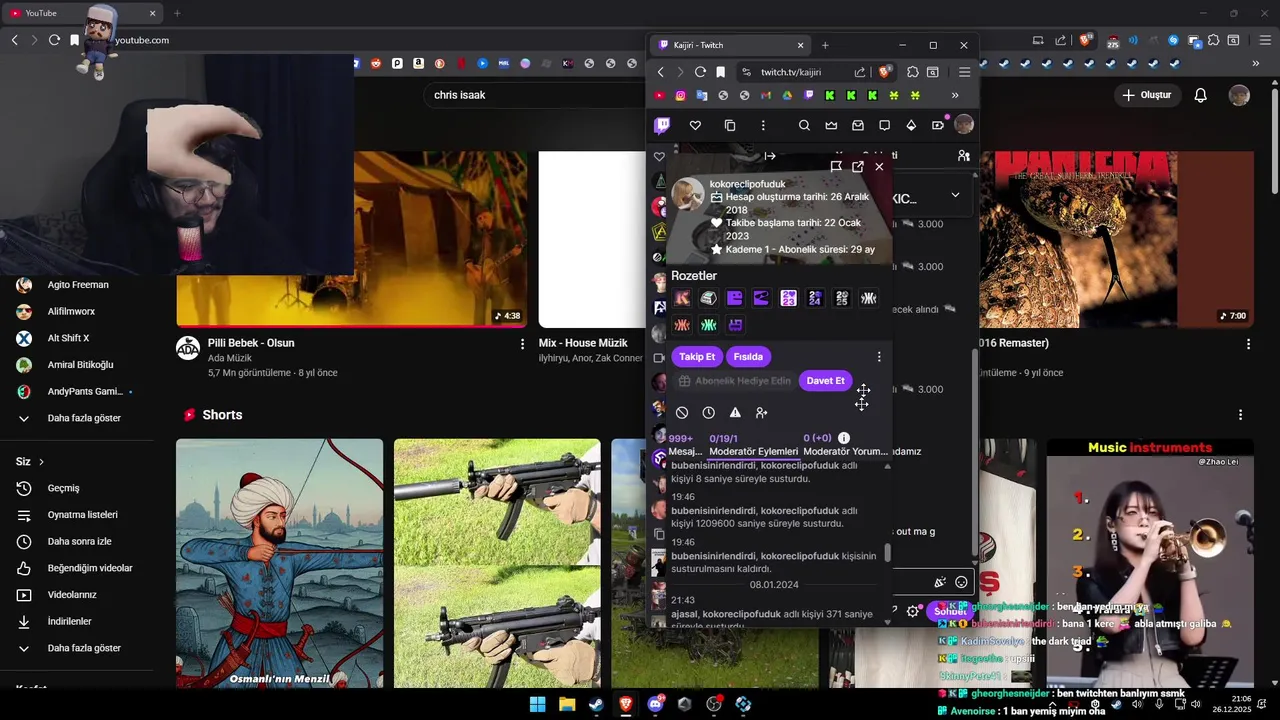1280x720 pixels.
Task: Open Beğendiğim videolar in sidebar
Action: pyautogui.click(x=90, y=568)
